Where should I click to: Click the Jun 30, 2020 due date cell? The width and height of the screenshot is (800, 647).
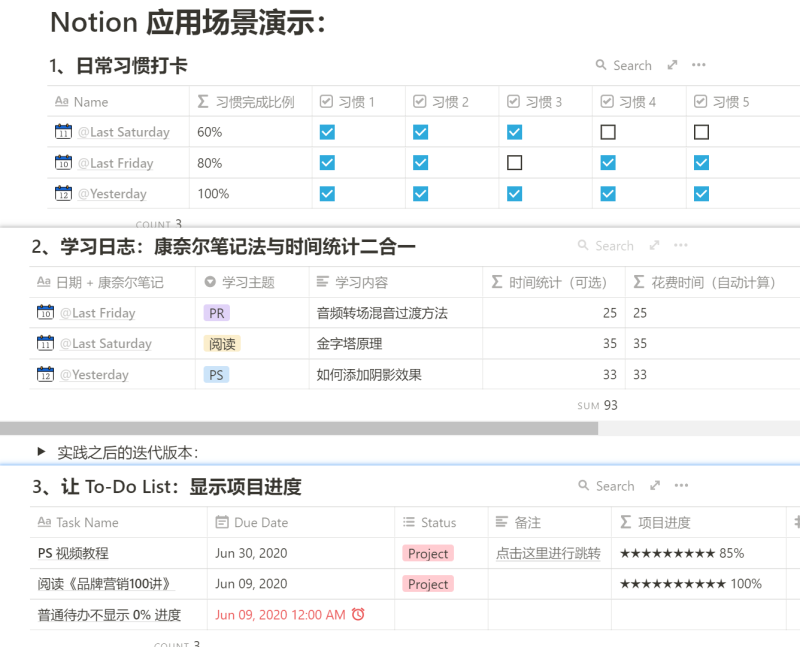[301, 553]
